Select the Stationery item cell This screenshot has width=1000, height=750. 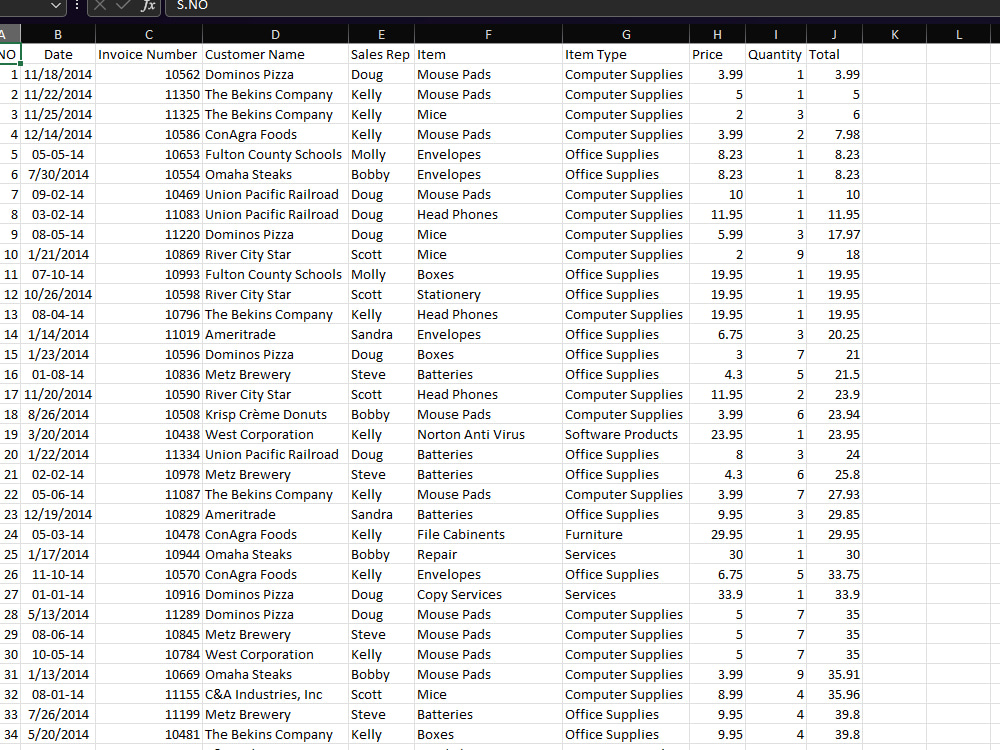[x=489, y=295]
